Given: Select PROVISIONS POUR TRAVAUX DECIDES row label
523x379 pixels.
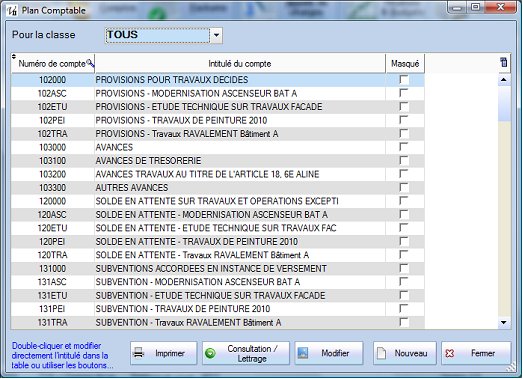Looking at the screenshot, I should pos(172,80).
